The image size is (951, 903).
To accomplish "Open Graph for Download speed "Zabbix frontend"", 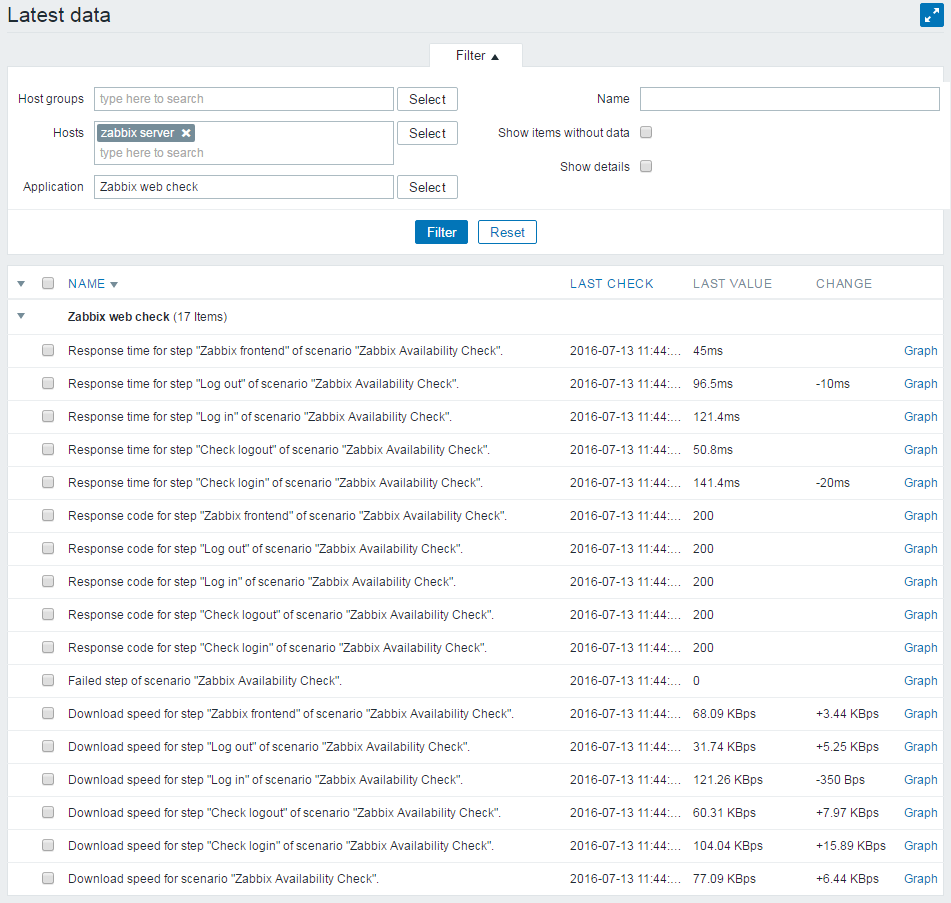I will click(x=920, y=714).
